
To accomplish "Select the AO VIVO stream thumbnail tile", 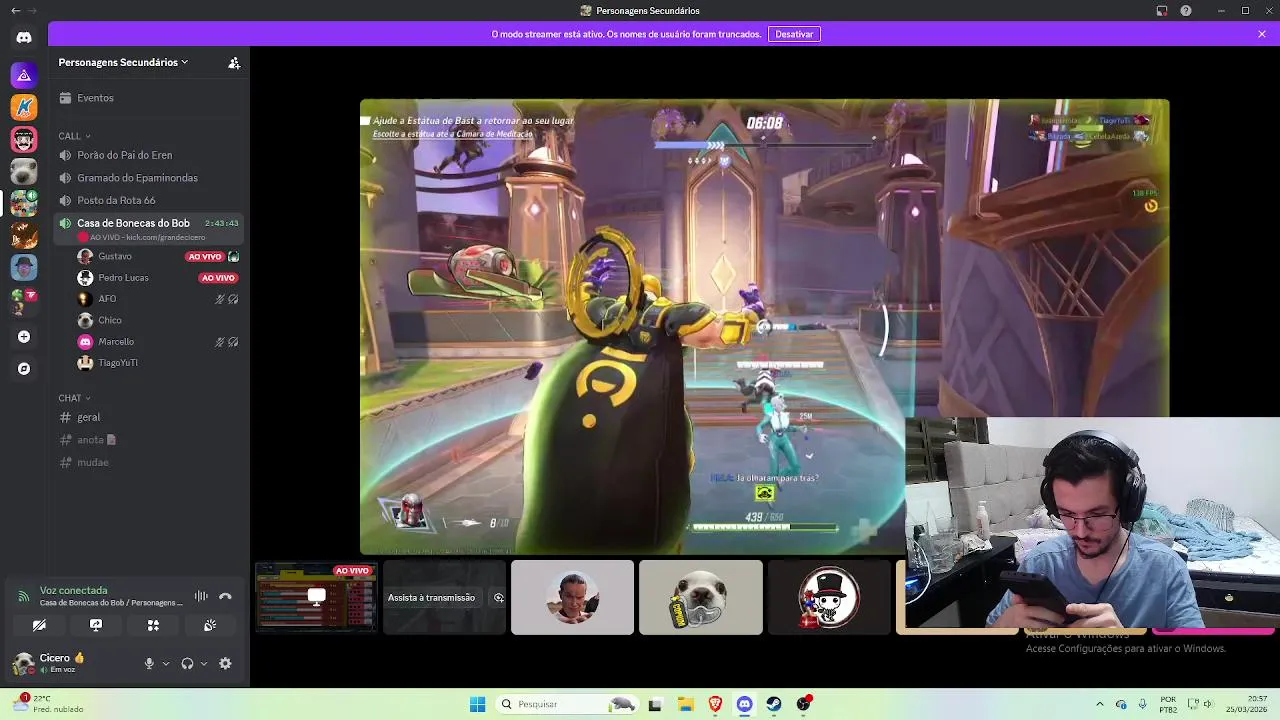I will (316, 598).
